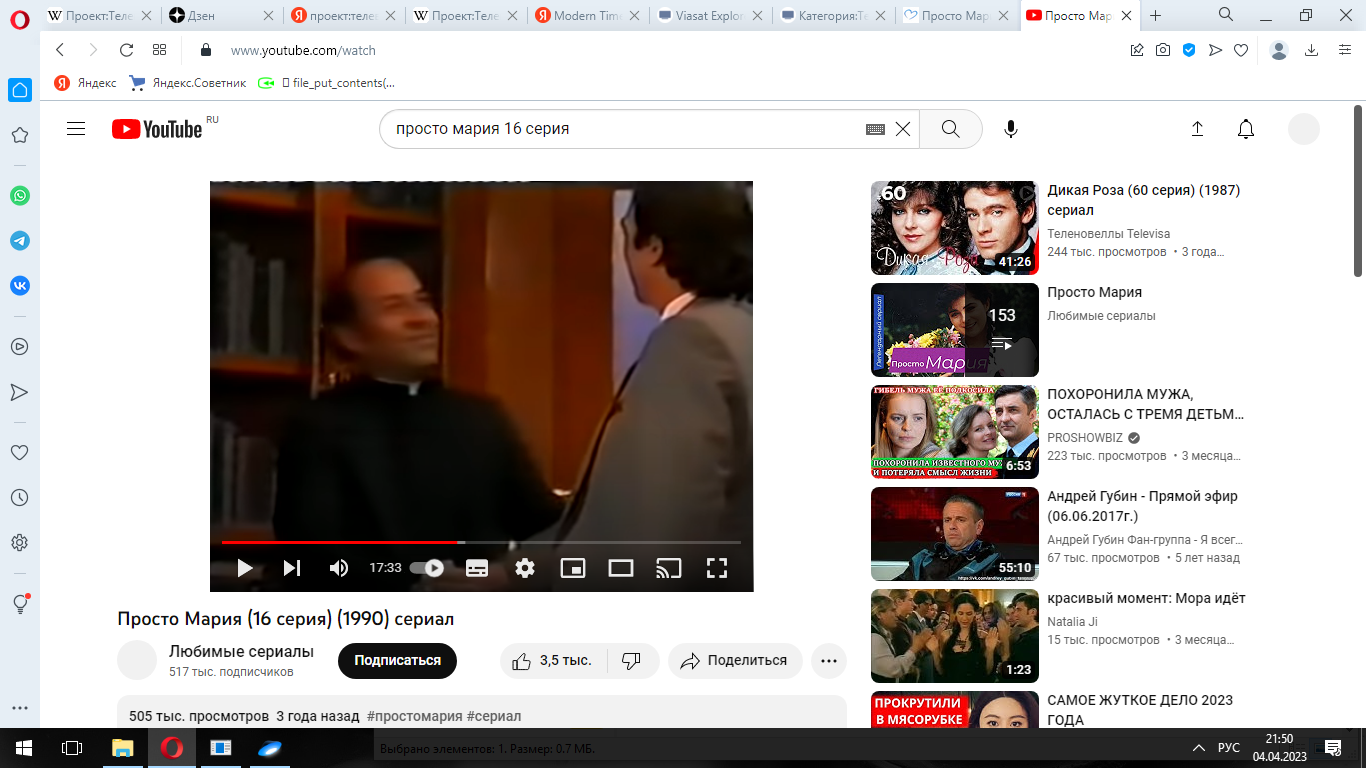
Task: Open the Яндекс.Советник bookmark
Action: click(x=187, y=83)
